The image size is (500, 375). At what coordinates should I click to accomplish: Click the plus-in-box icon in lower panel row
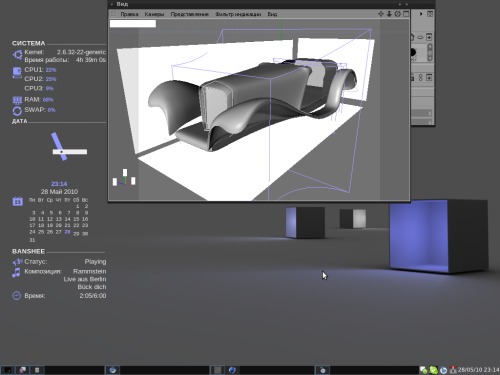pos(429,78)
